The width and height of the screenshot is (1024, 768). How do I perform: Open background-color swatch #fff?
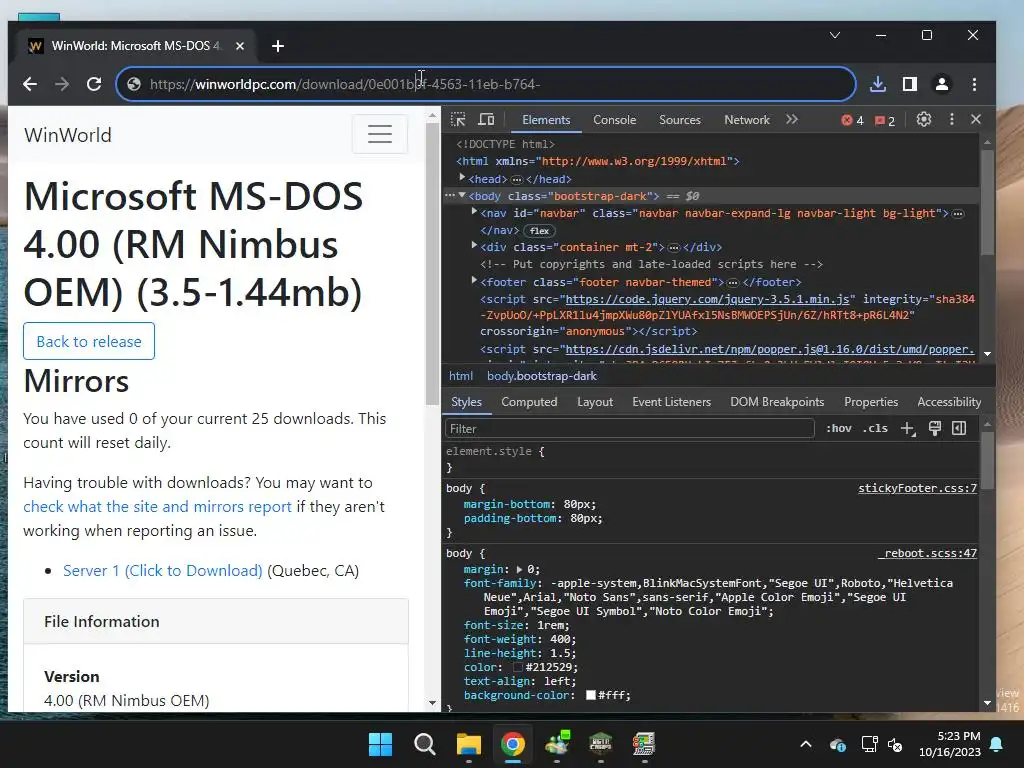(591, 696)
